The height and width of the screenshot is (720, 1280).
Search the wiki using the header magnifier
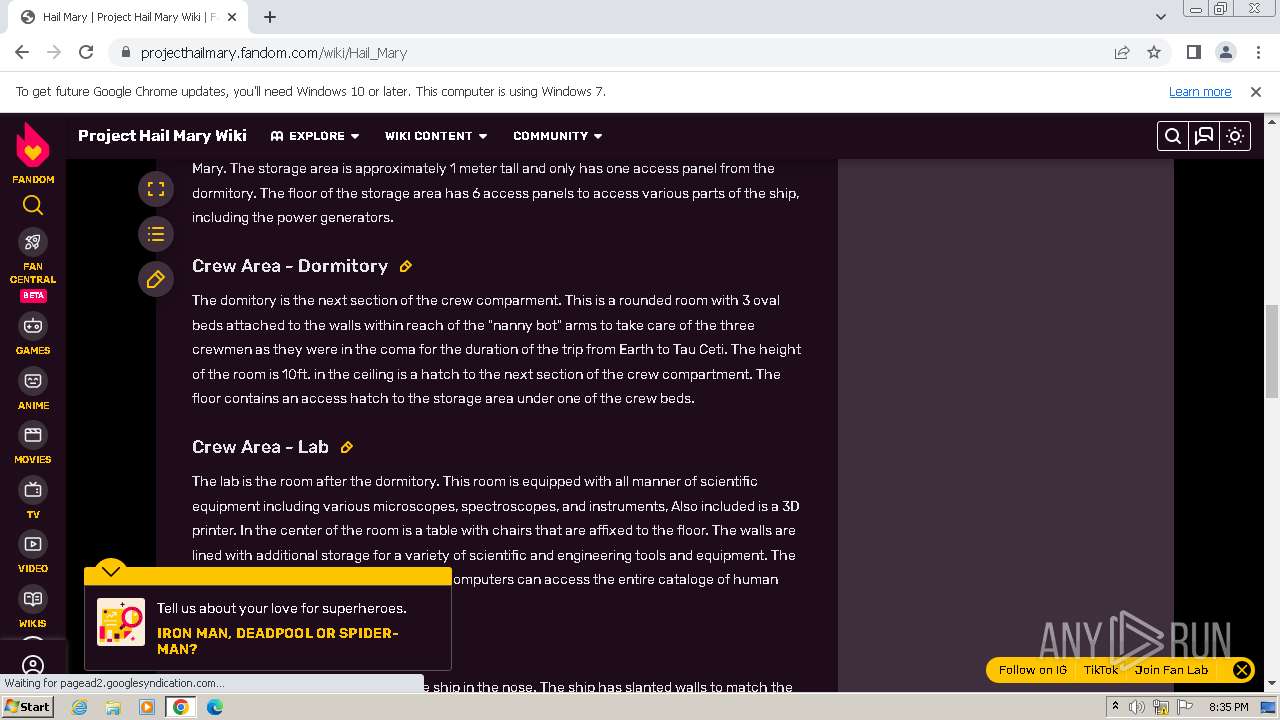(1173, 136)
